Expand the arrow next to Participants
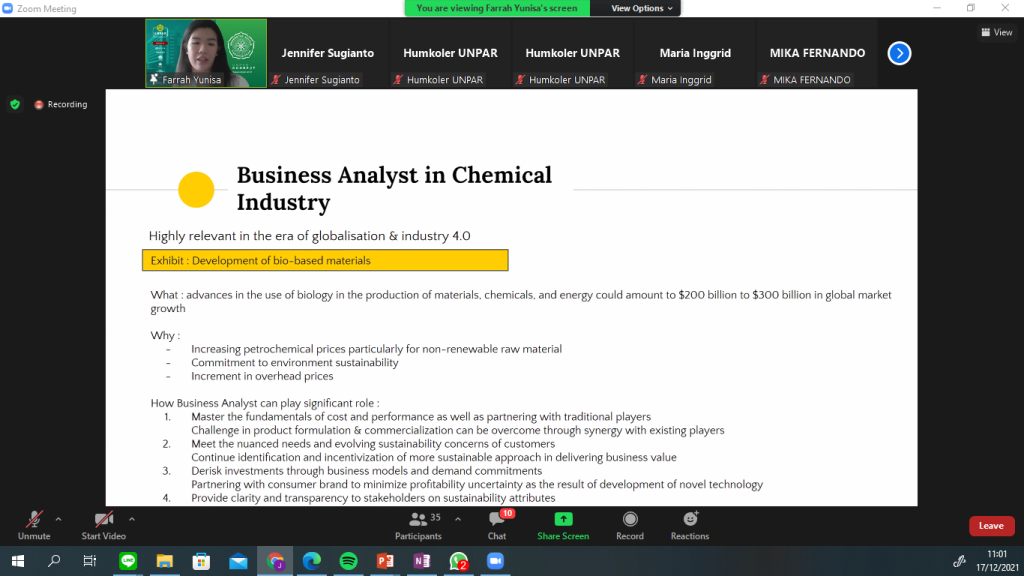 pyautogui.click(x=458, y=519)
